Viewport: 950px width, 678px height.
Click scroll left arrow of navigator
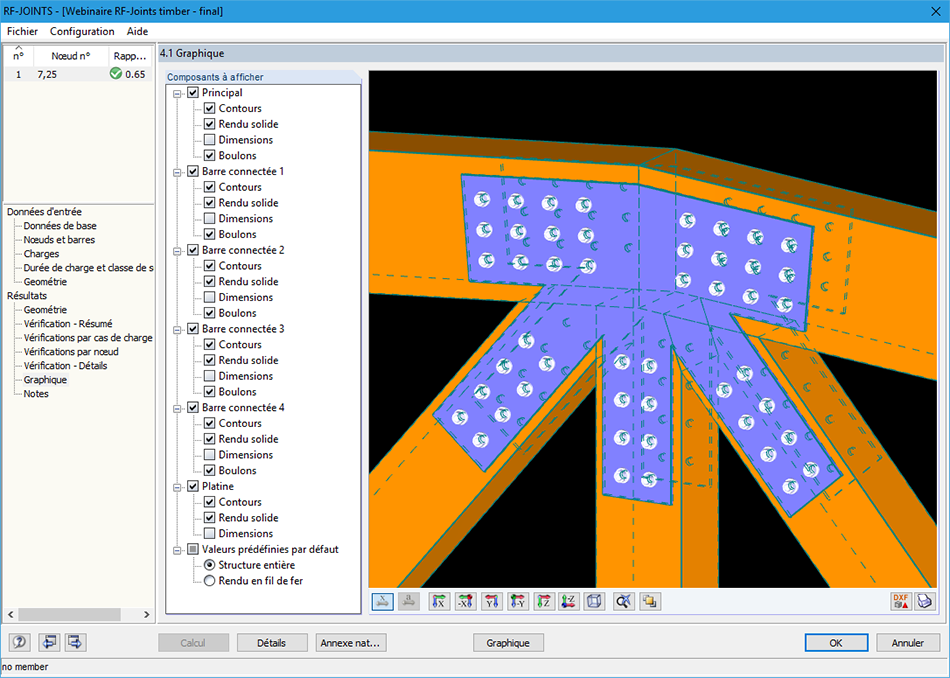10,614
